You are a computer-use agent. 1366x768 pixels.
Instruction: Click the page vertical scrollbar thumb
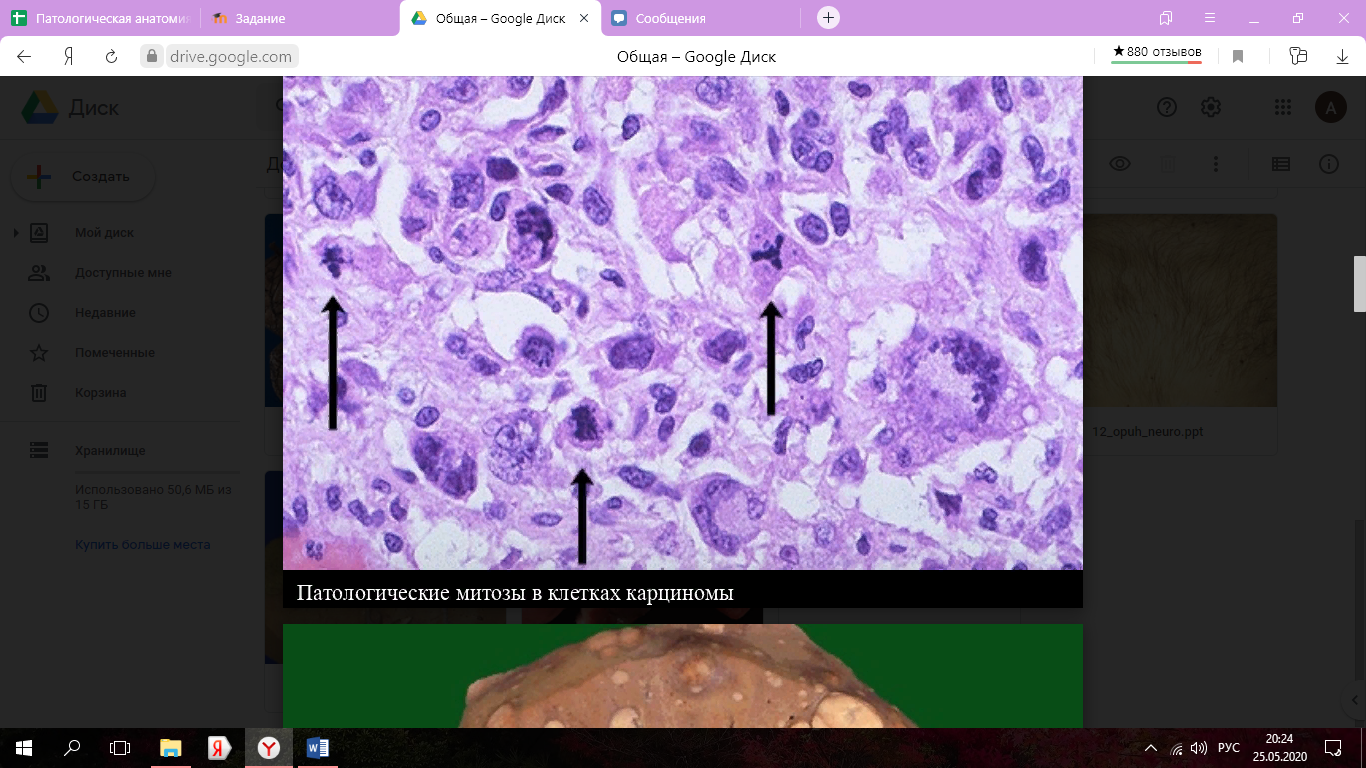point(1360,284)
